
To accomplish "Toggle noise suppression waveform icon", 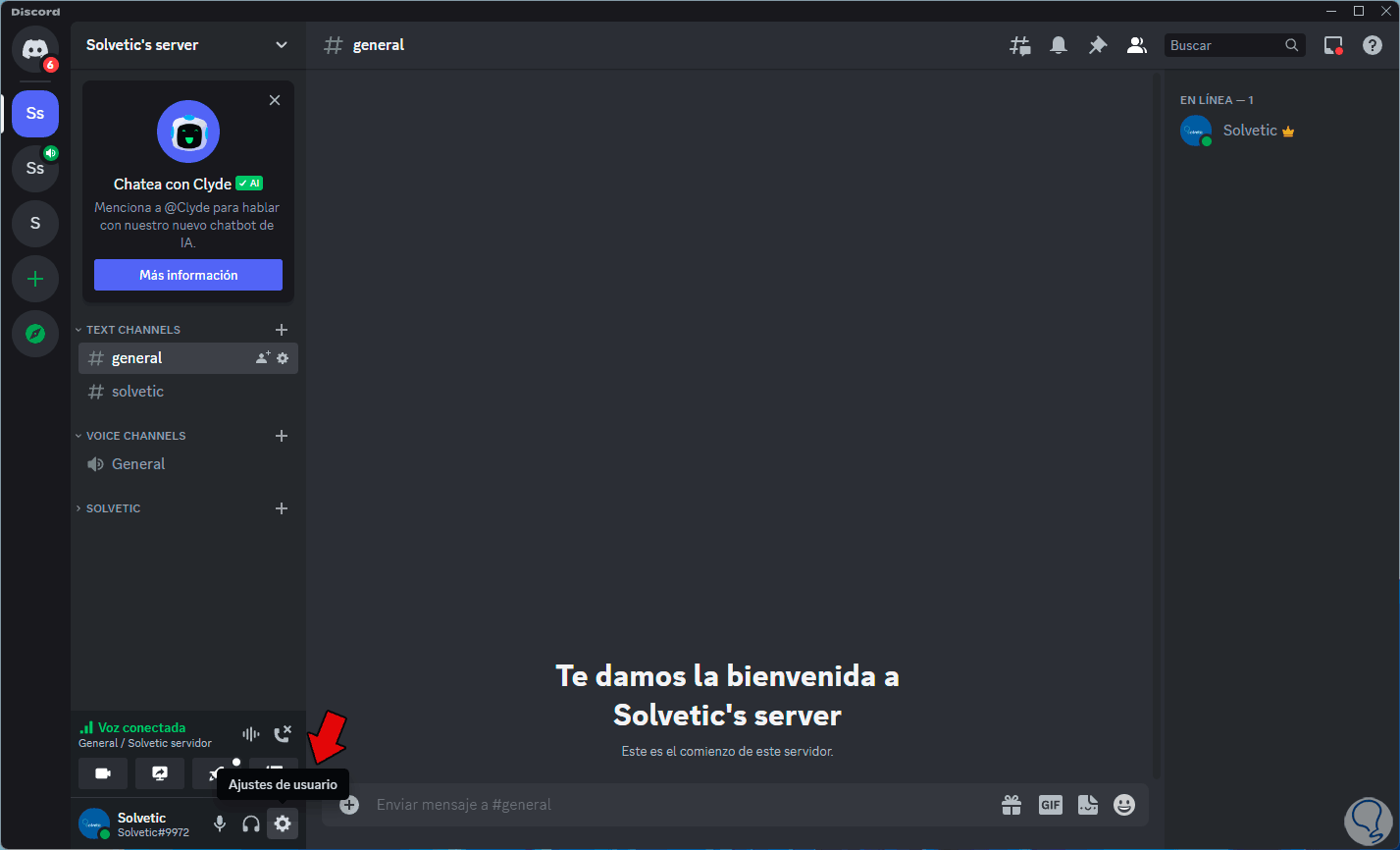I will [251, 733].
